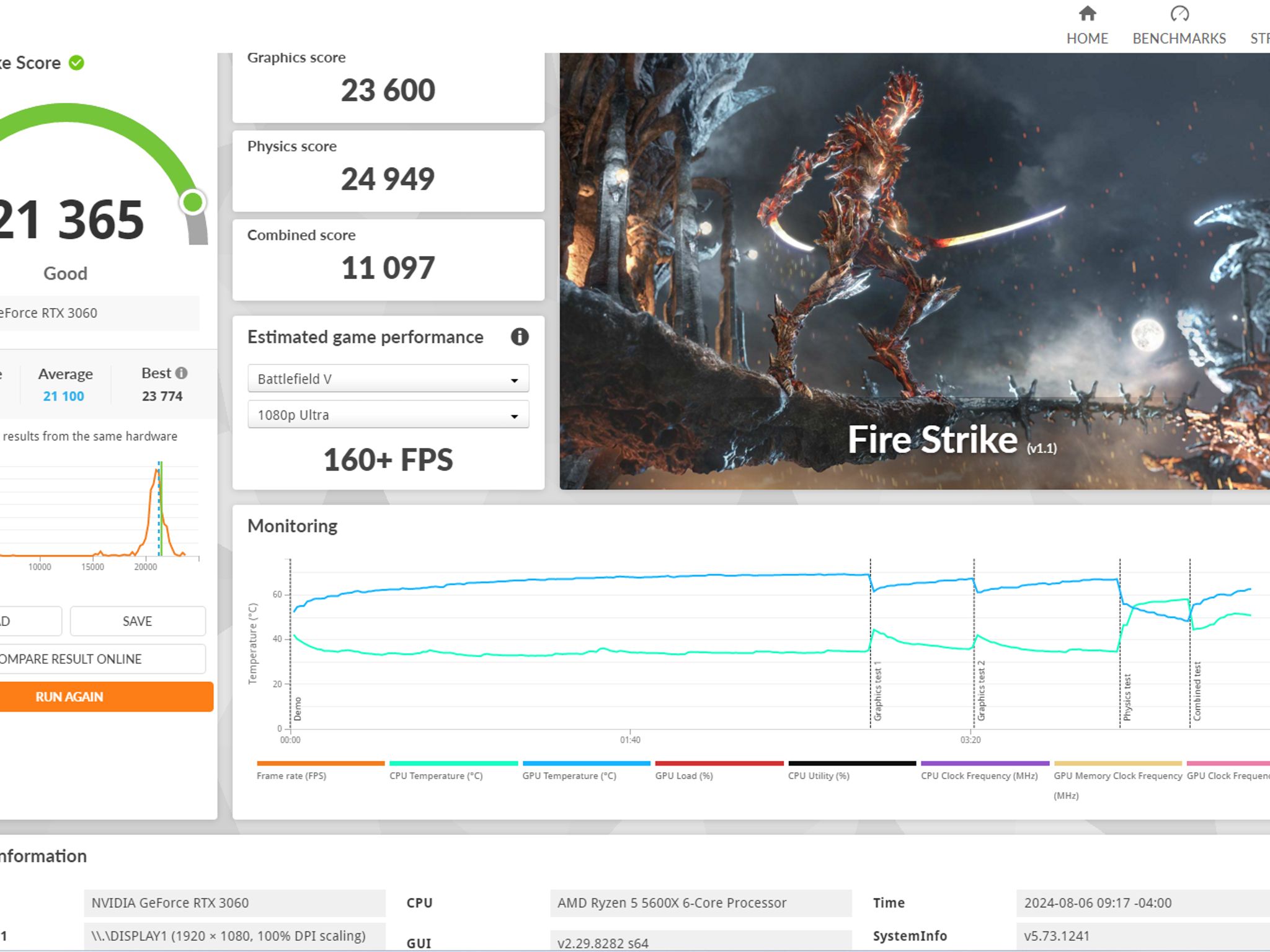Click the orange RUN AGAIN button
The width and height of the screenshot is (1270, 952).
107,697
